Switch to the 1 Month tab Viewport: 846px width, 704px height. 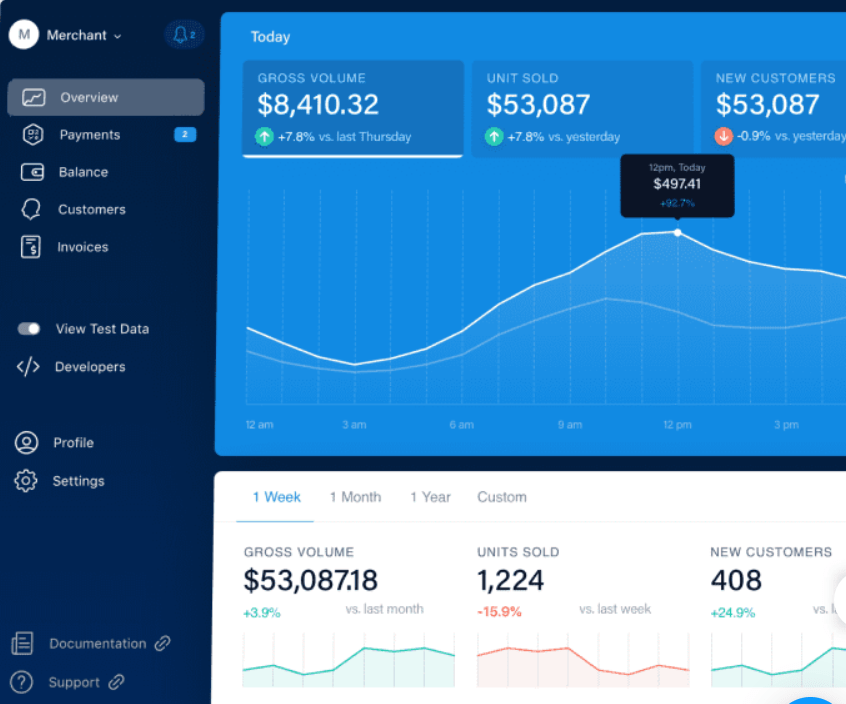(355, 497)
